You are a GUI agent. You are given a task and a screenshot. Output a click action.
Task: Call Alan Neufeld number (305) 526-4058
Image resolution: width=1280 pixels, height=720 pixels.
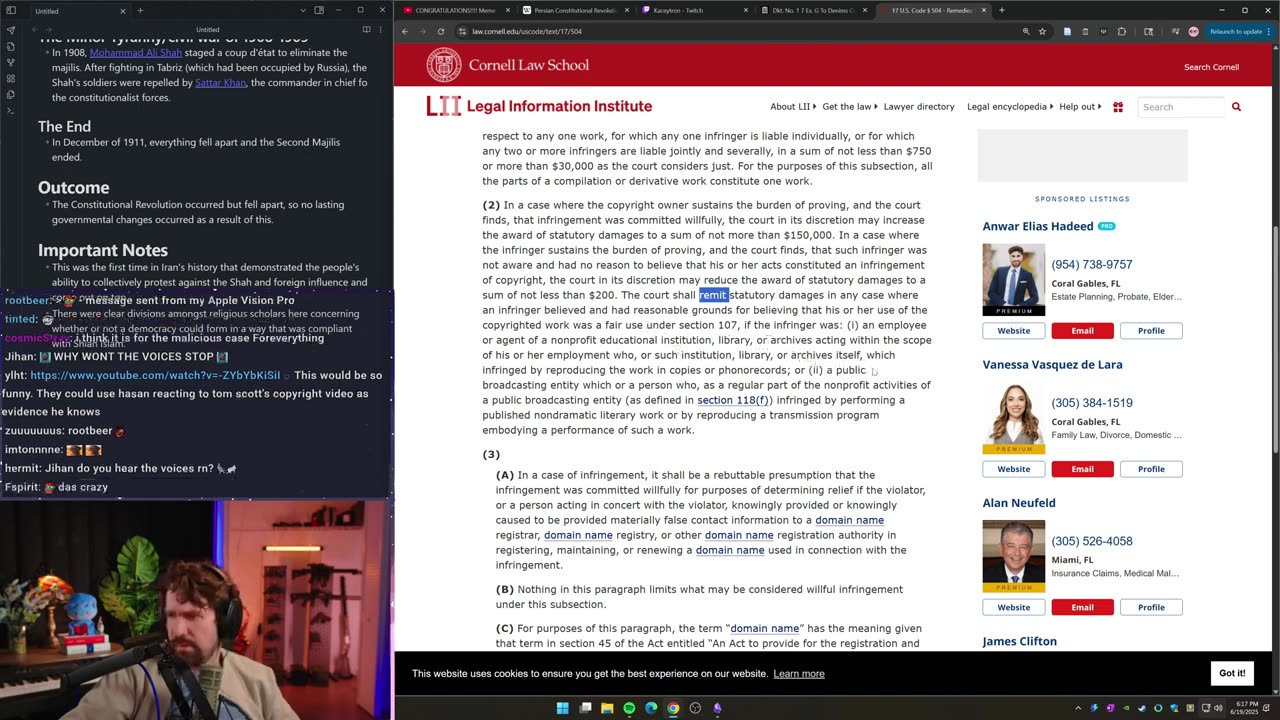(1092, 541)
